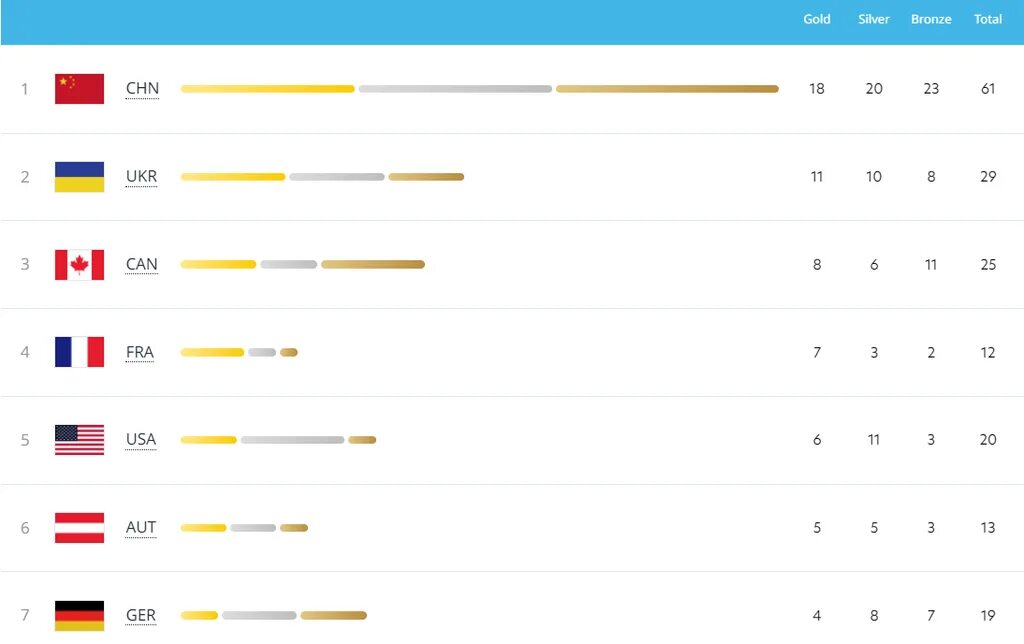Open the AUT country link
The width and height of the screenshot is (1024, 644).
(x=141, y=528)
